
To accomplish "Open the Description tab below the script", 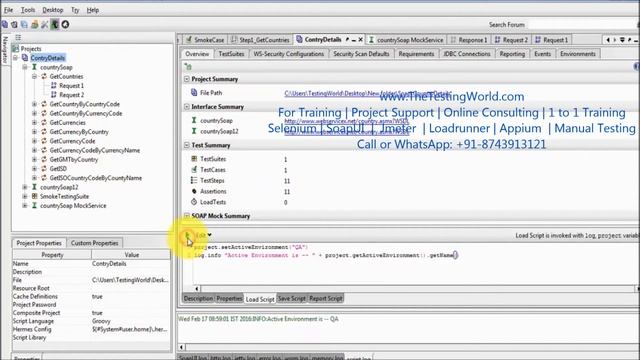I will tap(198, 298).
